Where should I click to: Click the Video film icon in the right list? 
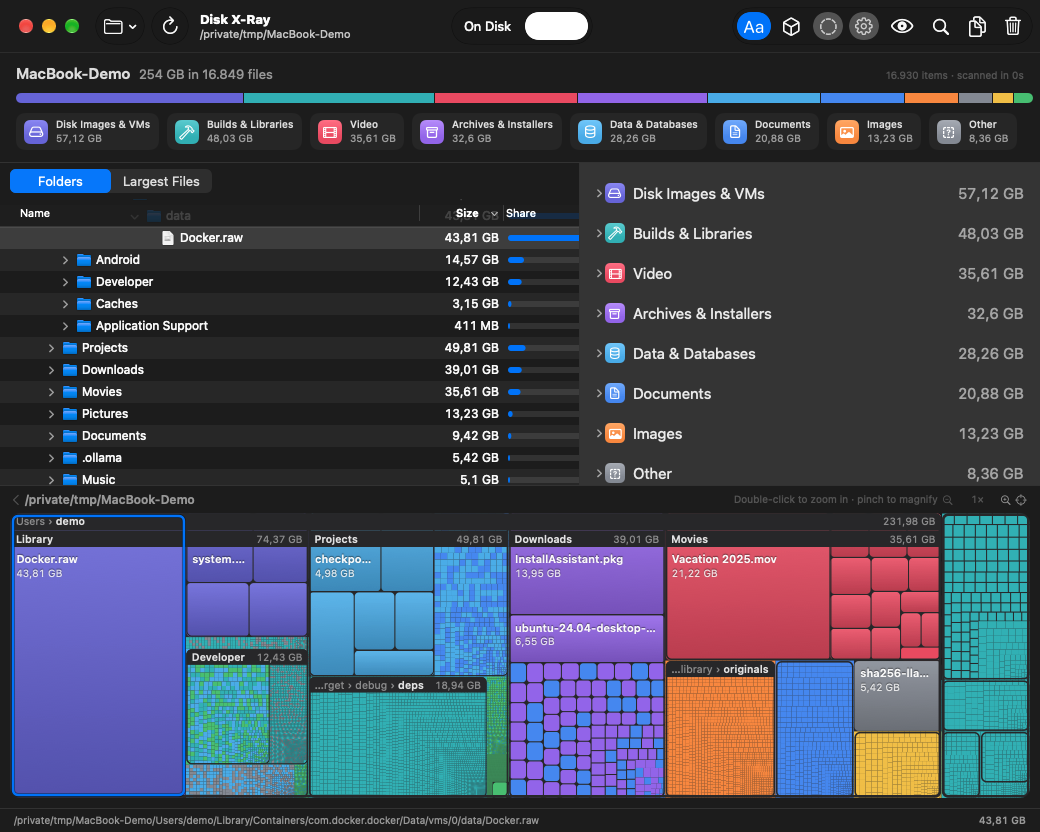click(x=615, y=273)
